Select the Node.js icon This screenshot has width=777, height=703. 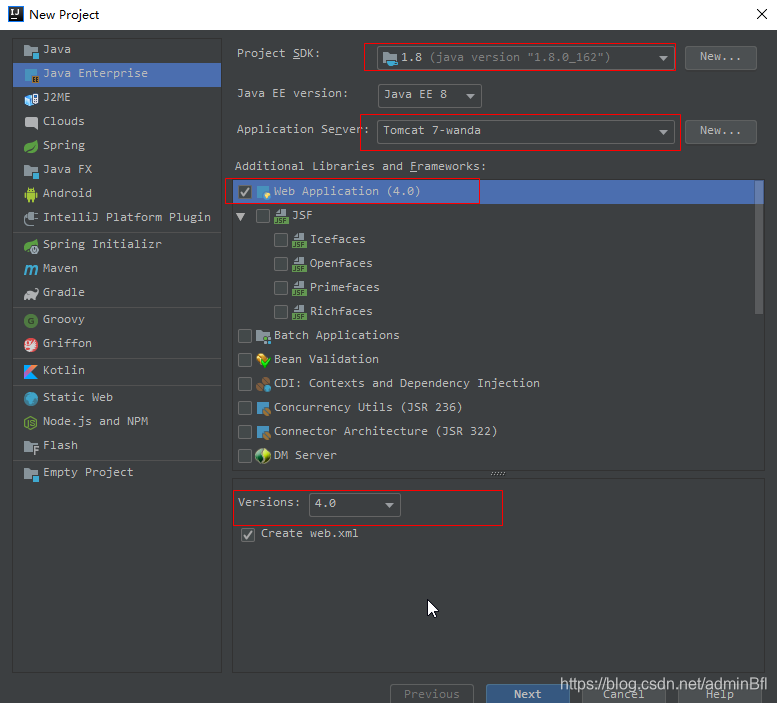pos(31,422)
